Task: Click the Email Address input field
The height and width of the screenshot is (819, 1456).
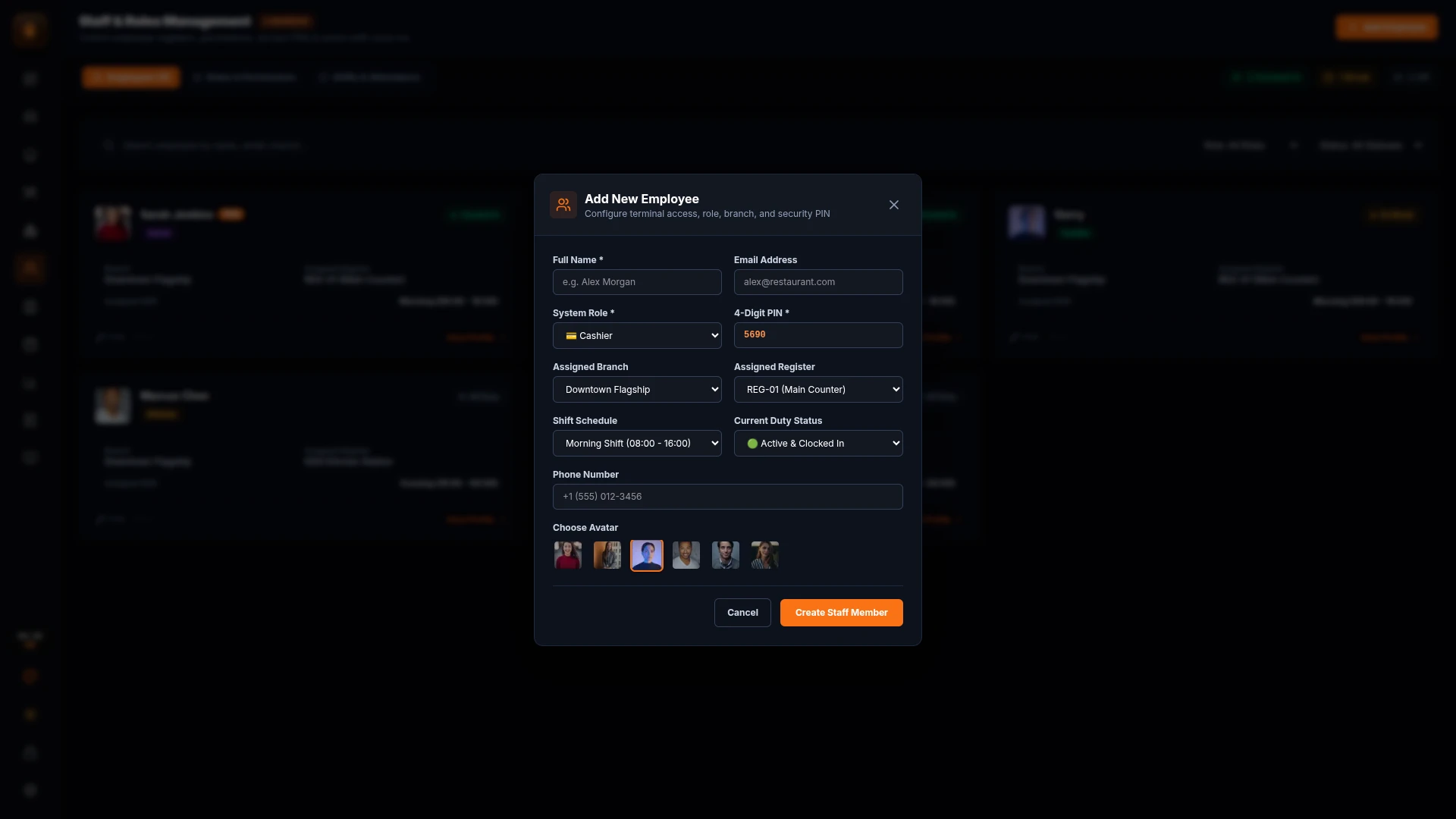Action: (818, 282)
